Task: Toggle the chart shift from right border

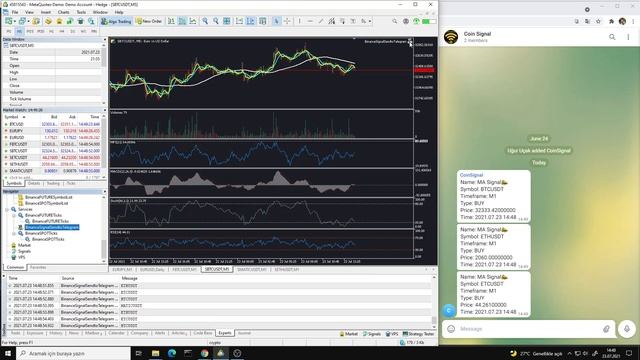Action: tap(251, 21)
